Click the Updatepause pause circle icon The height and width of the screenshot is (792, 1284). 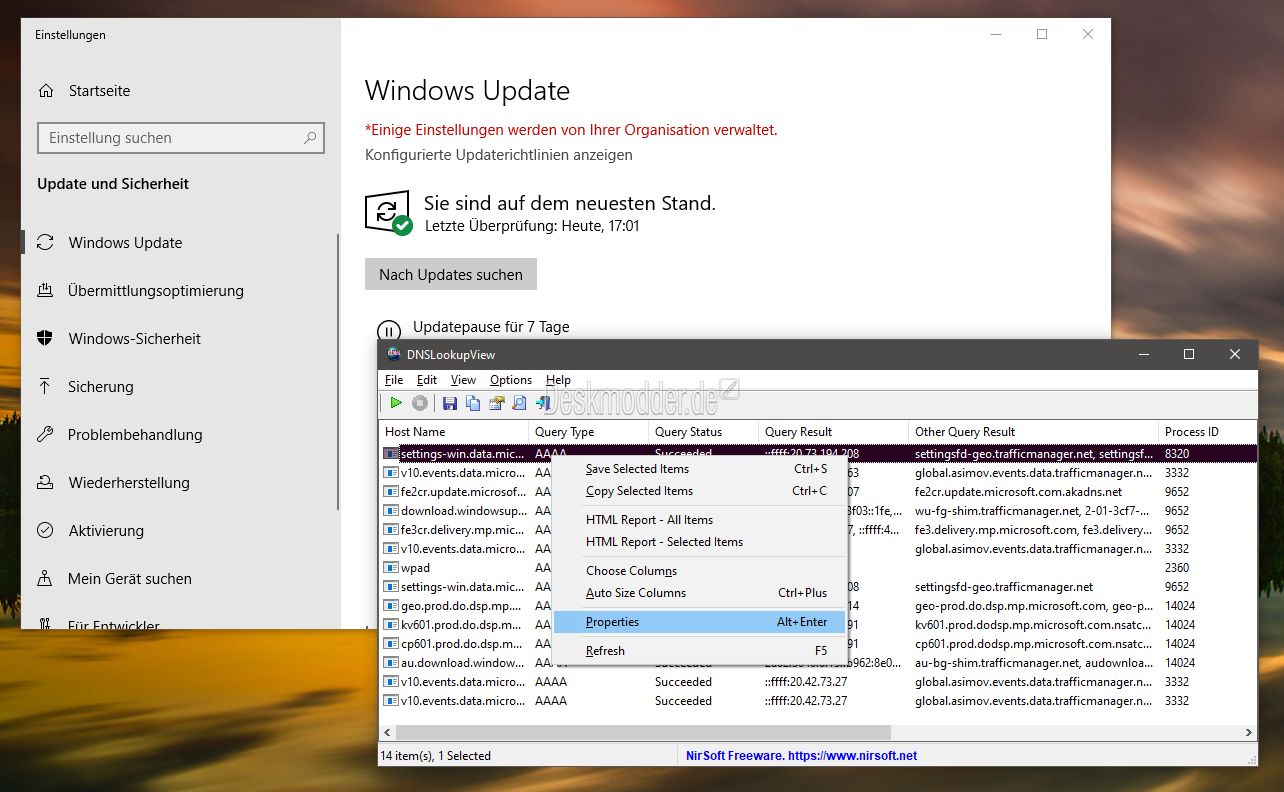coord(388,330)
